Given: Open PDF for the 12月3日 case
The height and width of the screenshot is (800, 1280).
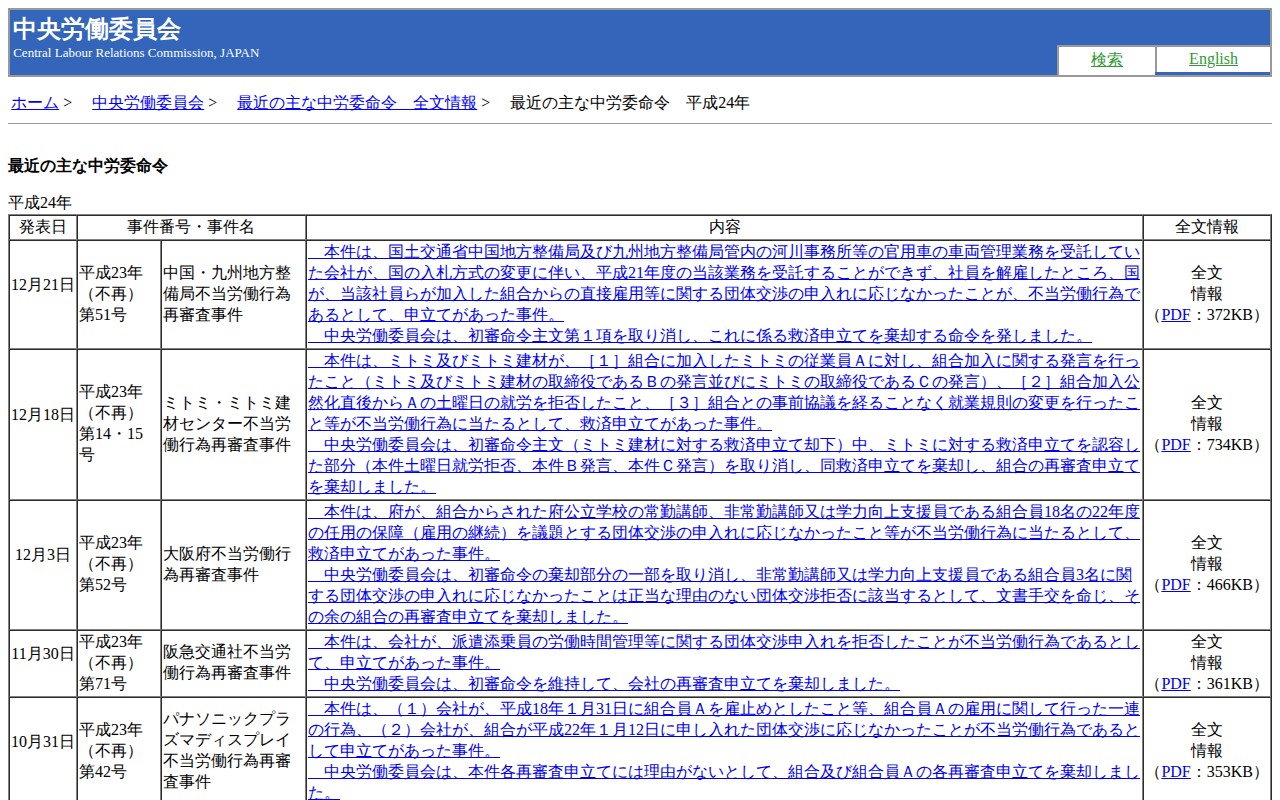Looking at the screenshot, I should tap(1176, 585).
